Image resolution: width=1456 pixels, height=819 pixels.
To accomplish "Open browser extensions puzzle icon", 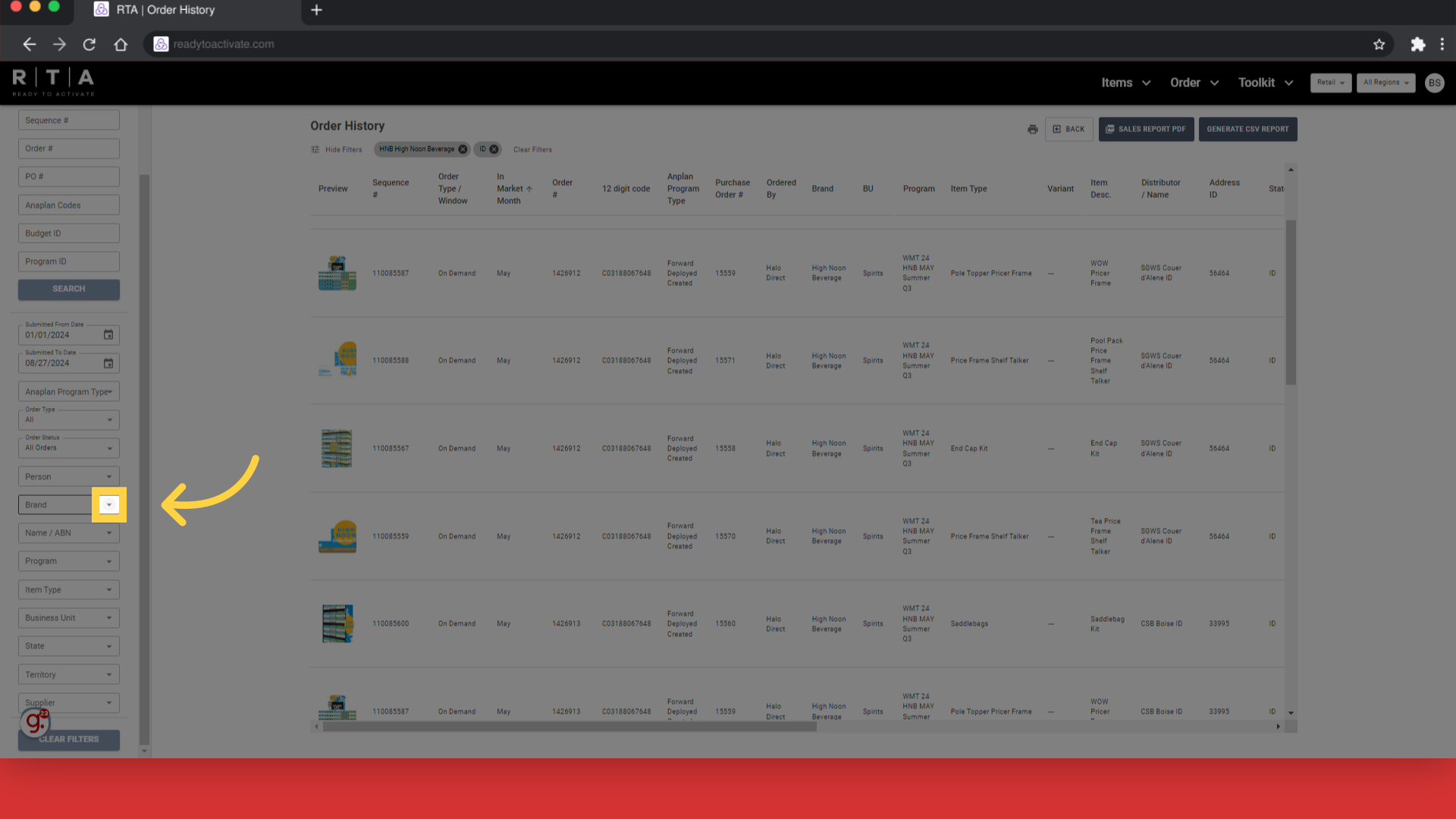I will pyautogui.click(x=1417, y=44).
